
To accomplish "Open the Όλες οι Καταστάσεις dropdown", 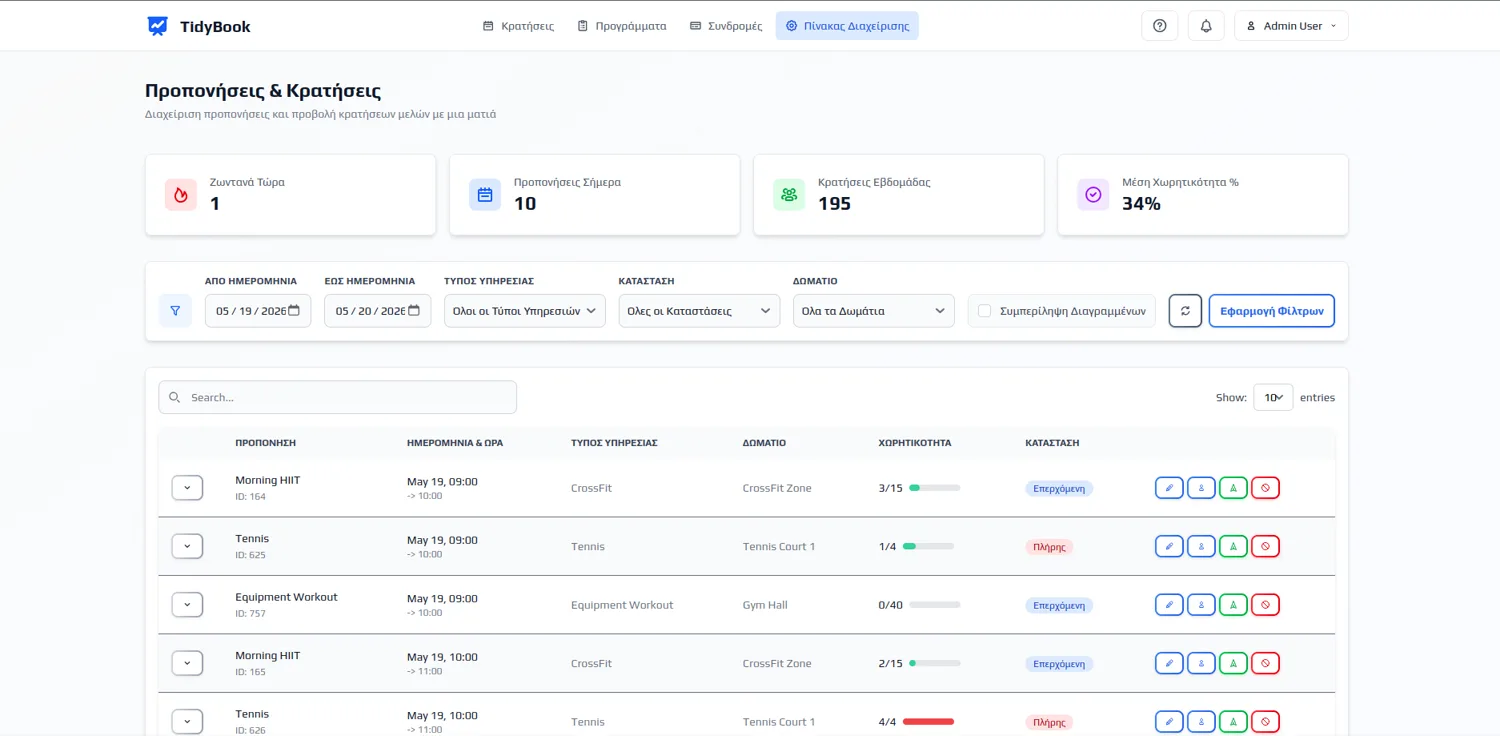I will (699, 311).
